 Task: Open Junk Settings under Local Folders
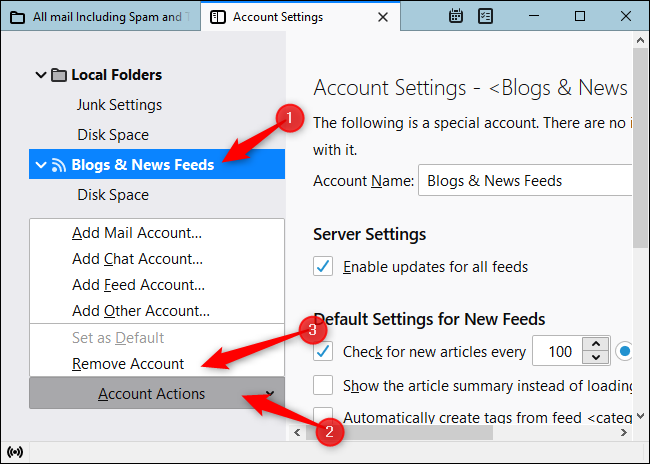point(119,105)
